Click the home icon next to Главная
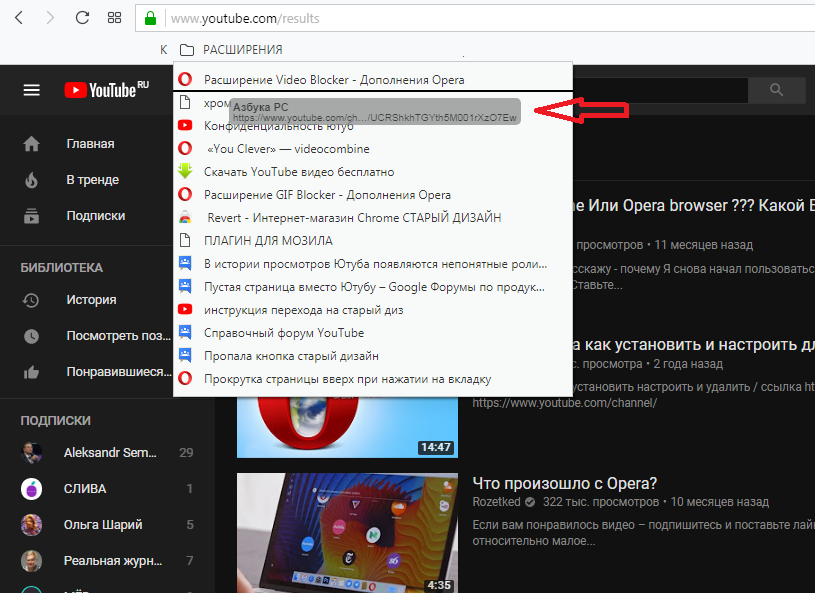 tap(31, 144)
